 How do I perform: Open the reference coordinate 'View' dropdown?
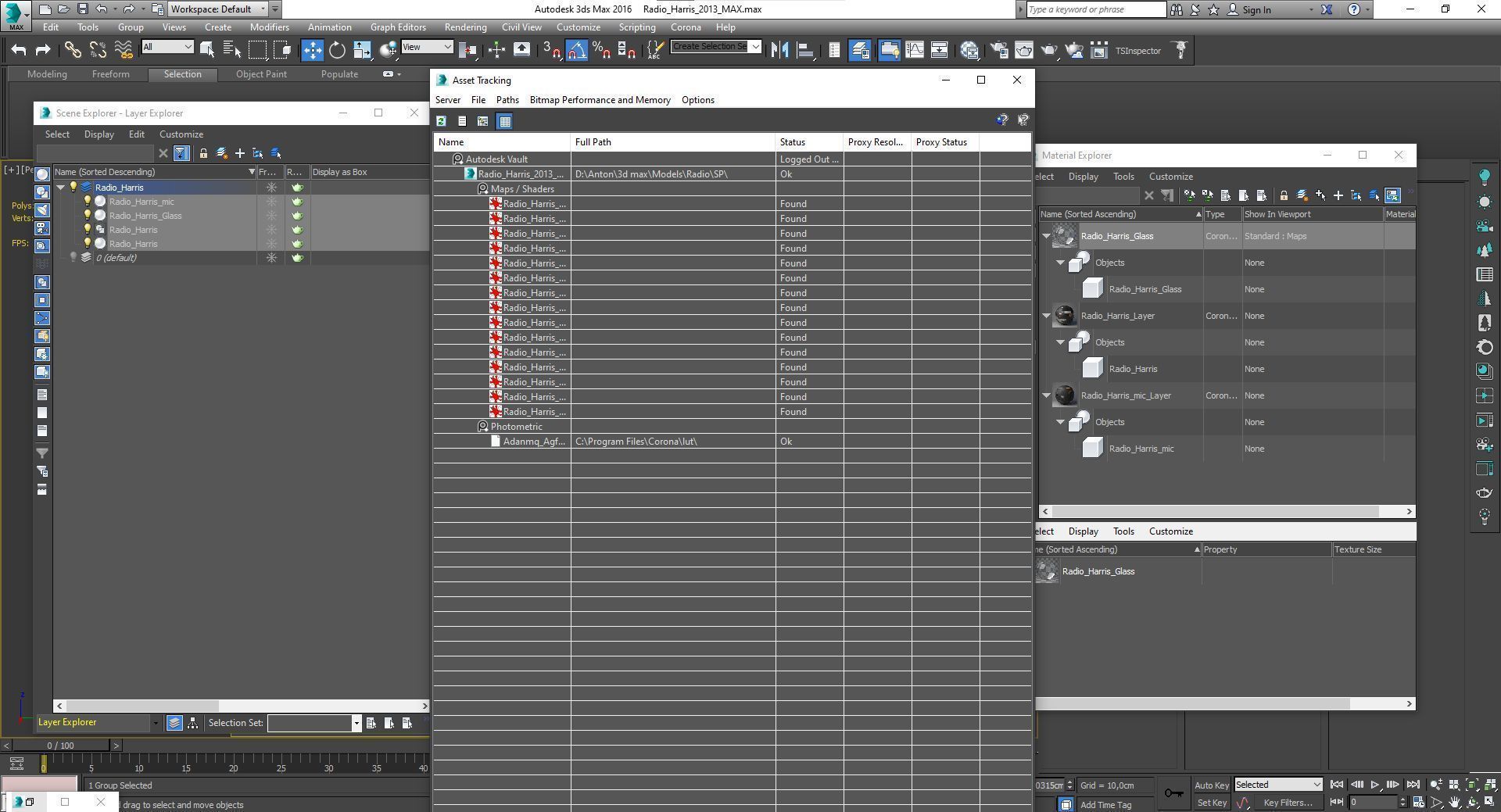coord(427,47)
